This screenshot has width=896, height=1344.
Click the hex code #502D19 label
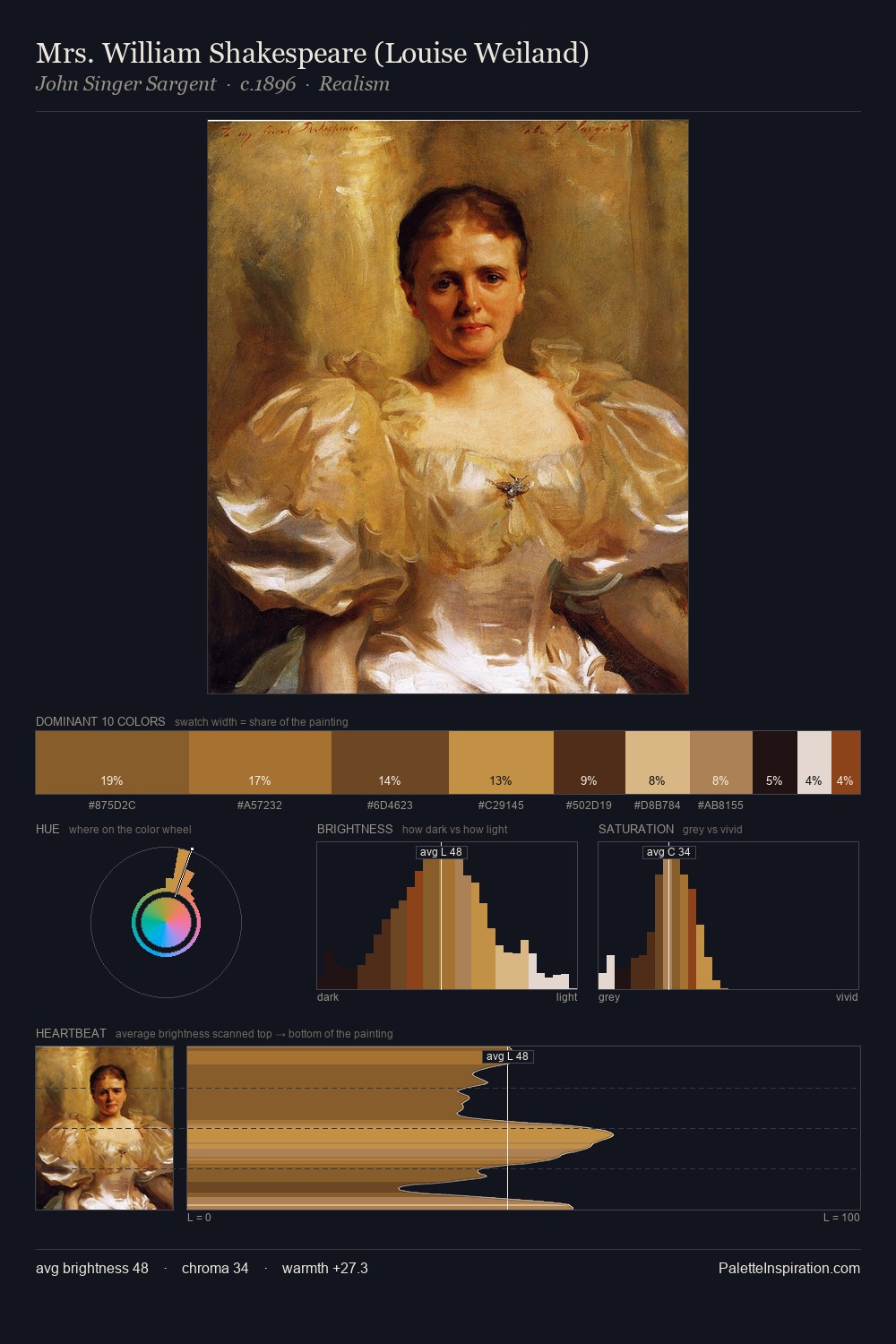589,806
